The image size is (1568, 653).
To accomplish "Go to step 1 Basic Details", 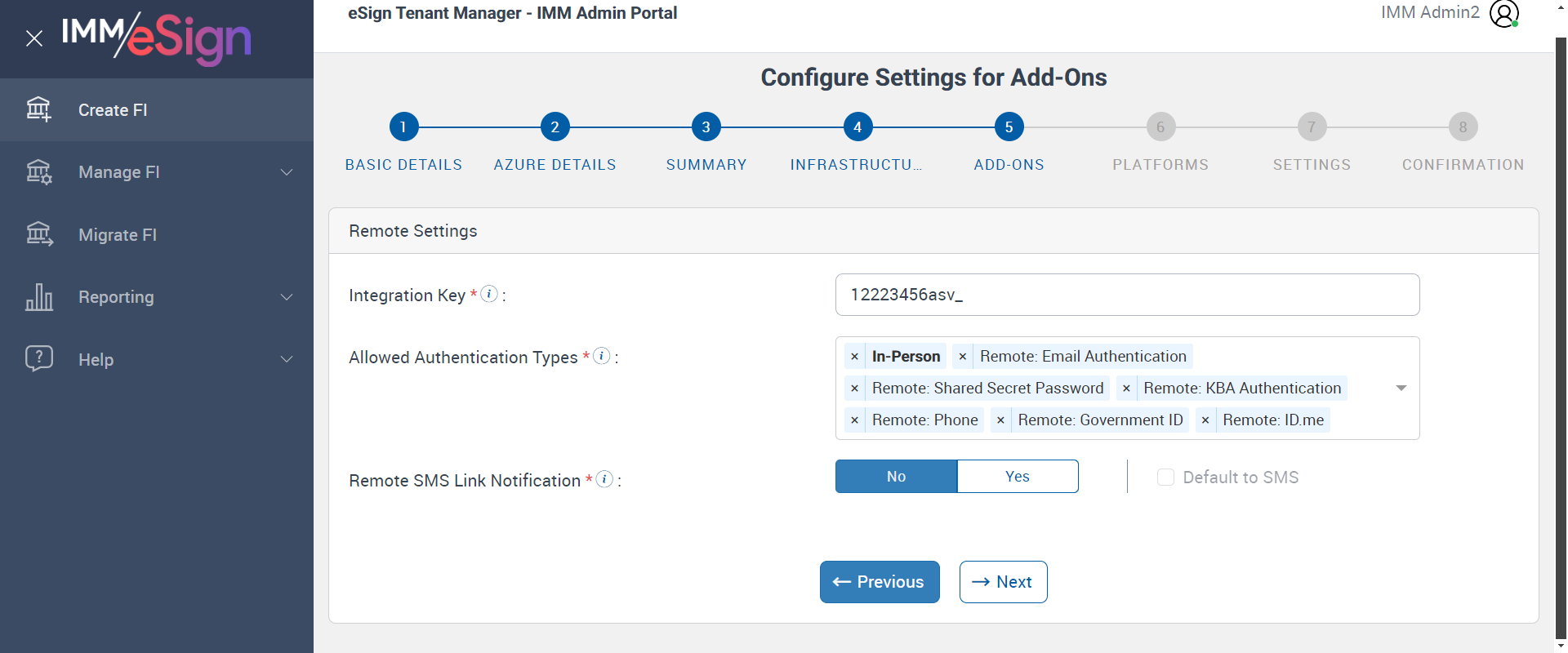I will click(x=403, y=127).
